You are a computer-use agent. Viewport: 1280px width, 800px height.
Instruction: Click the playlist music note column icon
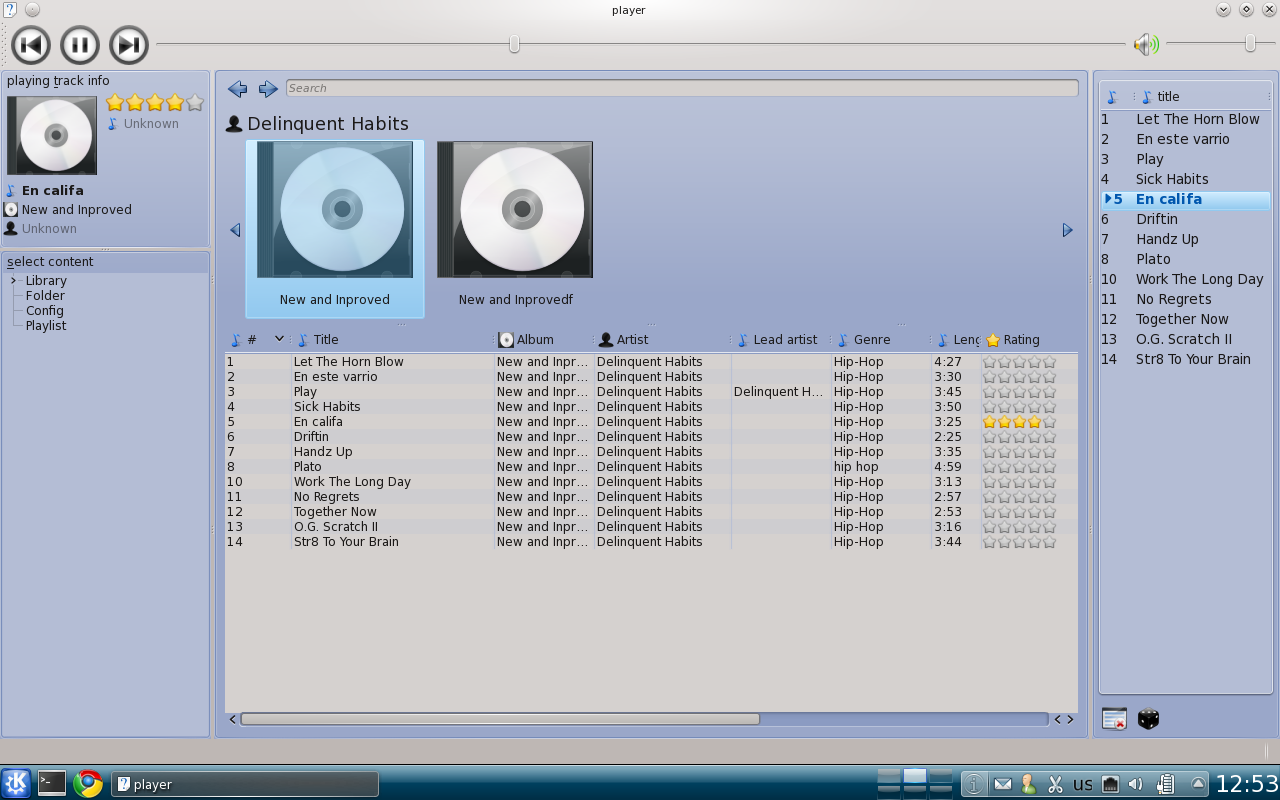(1112, 97)
